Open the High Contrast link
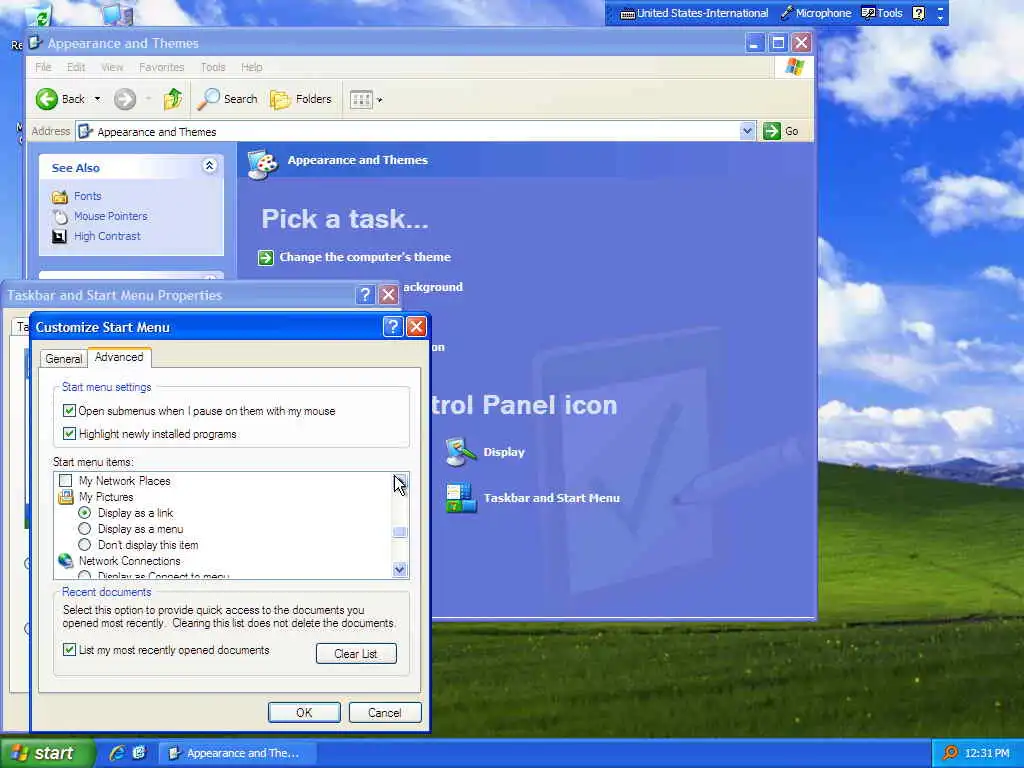This screenshot has height=768, width=1024. (107, 236)
